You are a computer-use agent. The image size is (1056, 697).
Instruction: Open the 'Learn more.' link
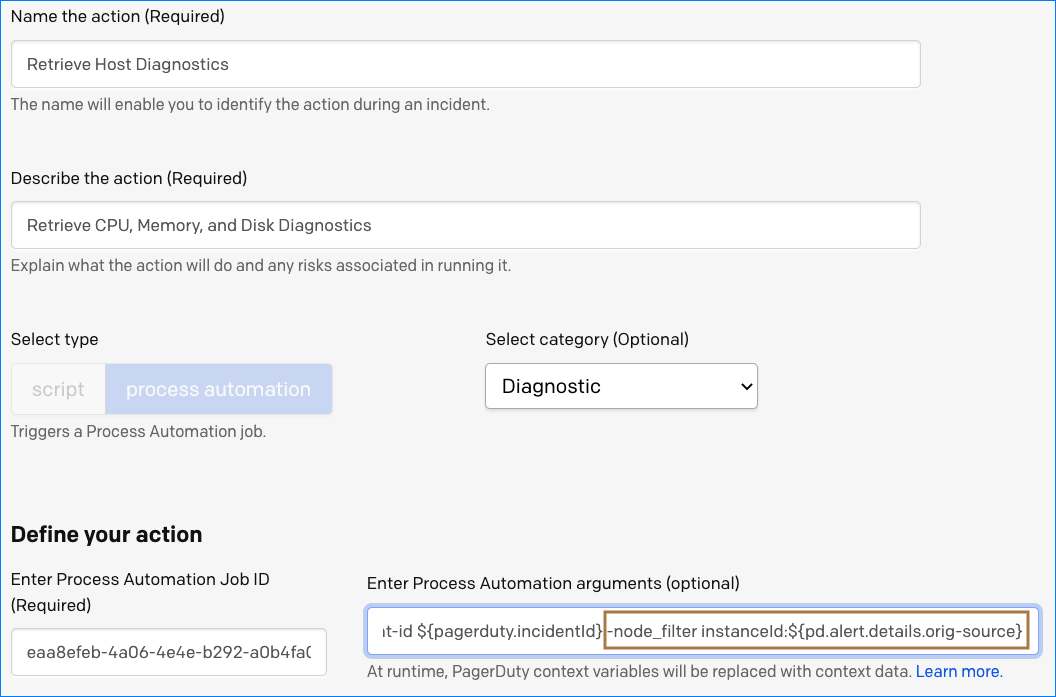coord(959,671)
